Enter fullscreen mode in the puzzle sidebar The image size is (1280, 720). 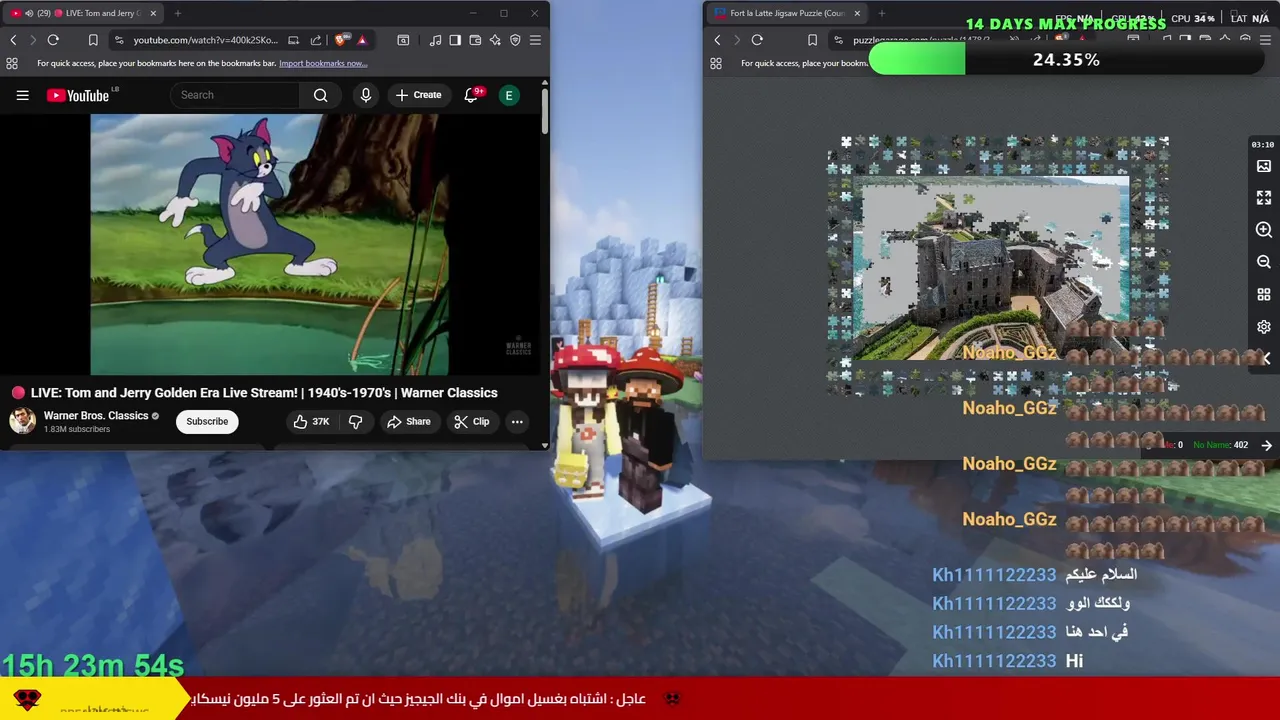1264,198
